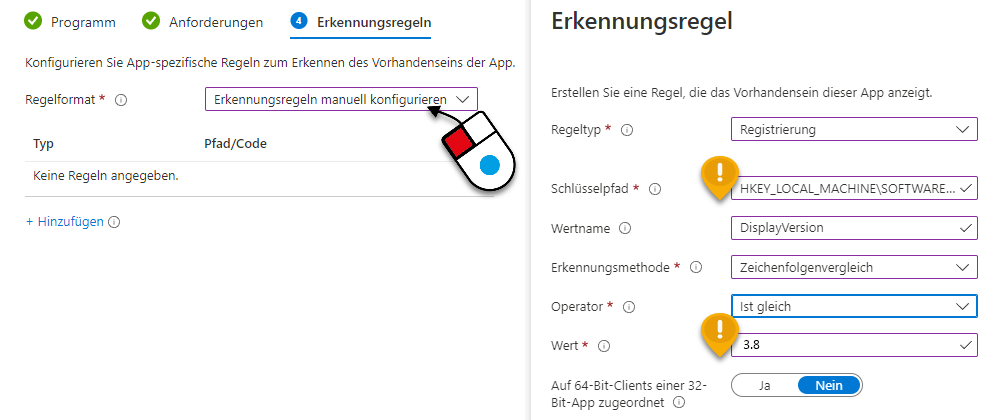The width and height of the screenshot is (986, 420).
Task: Click the Schlüsselpfad input field
Action: point(854,189)
